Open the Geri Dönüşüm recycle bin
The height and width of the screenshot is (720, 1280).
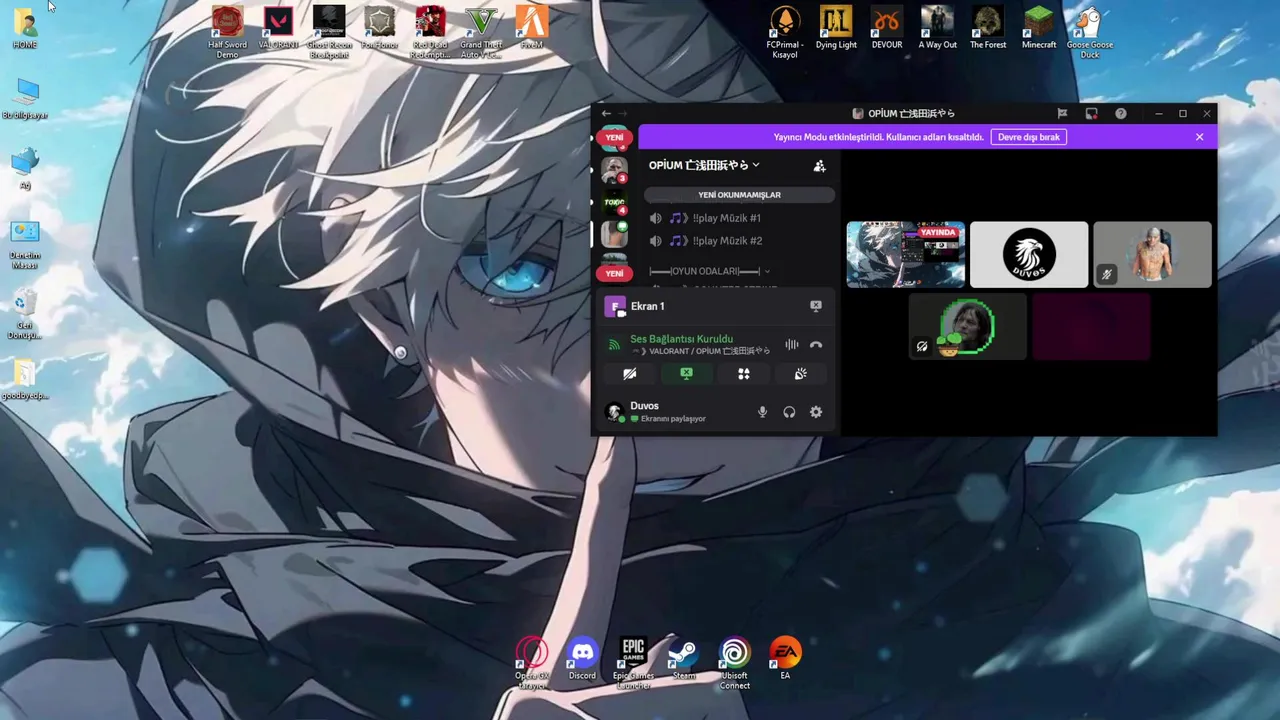tap(25, 314)
